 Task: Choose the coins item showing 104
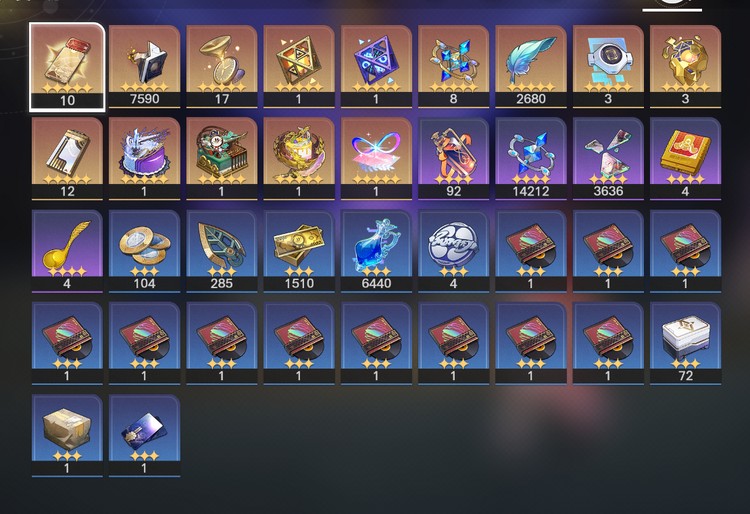[x=144, y=251]
